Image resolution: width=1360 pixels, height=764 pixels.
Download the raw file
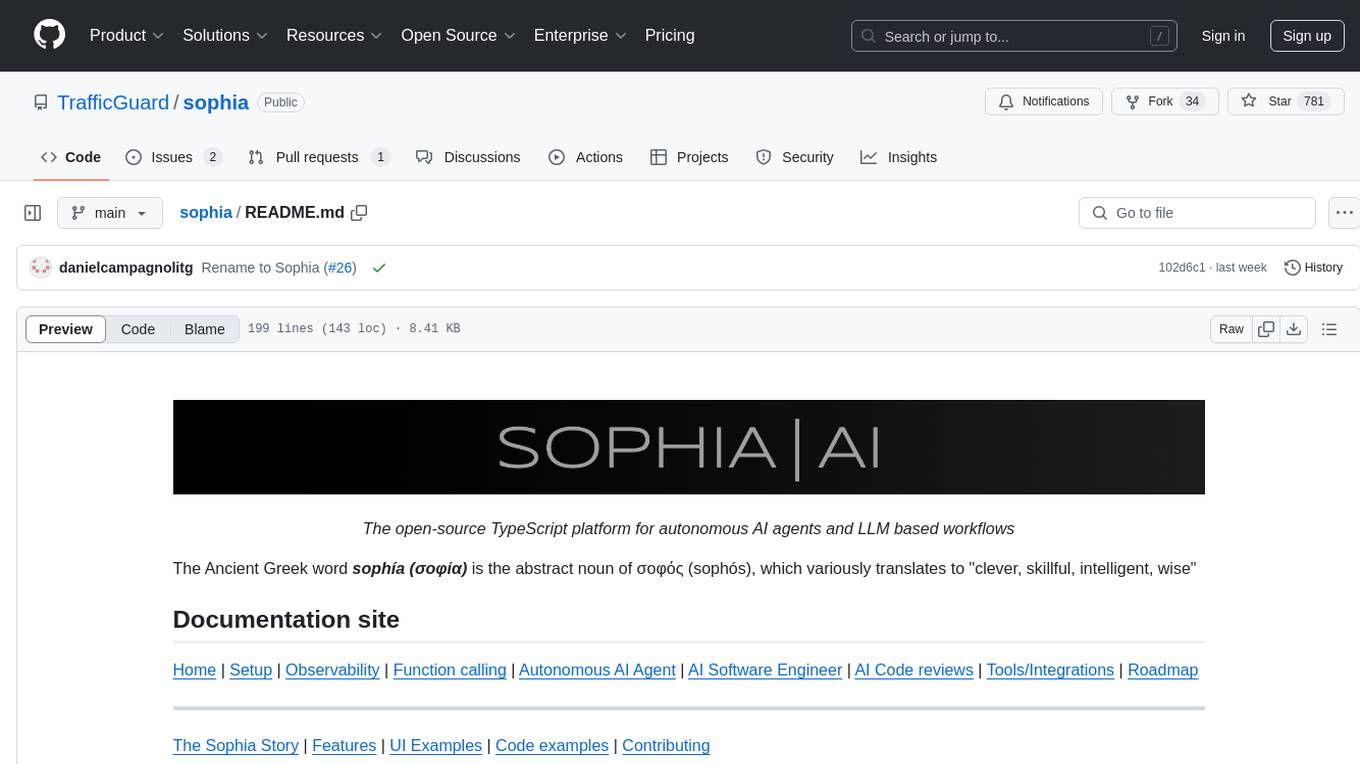coord(1293,329)
